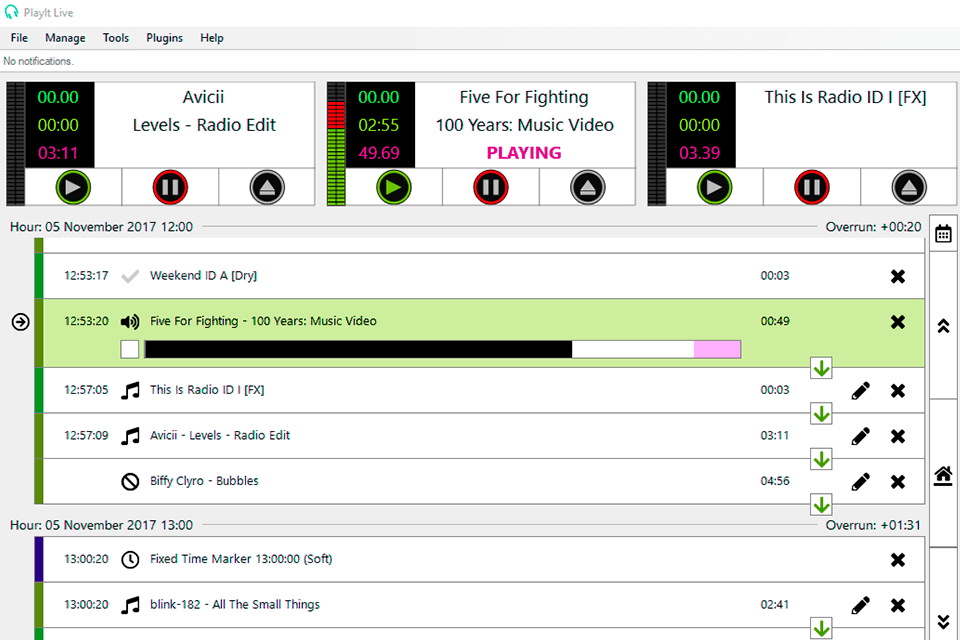Pause the Five For Fighting player deck
Viewport: 960px width, 640px height.
tap(490, 187)
